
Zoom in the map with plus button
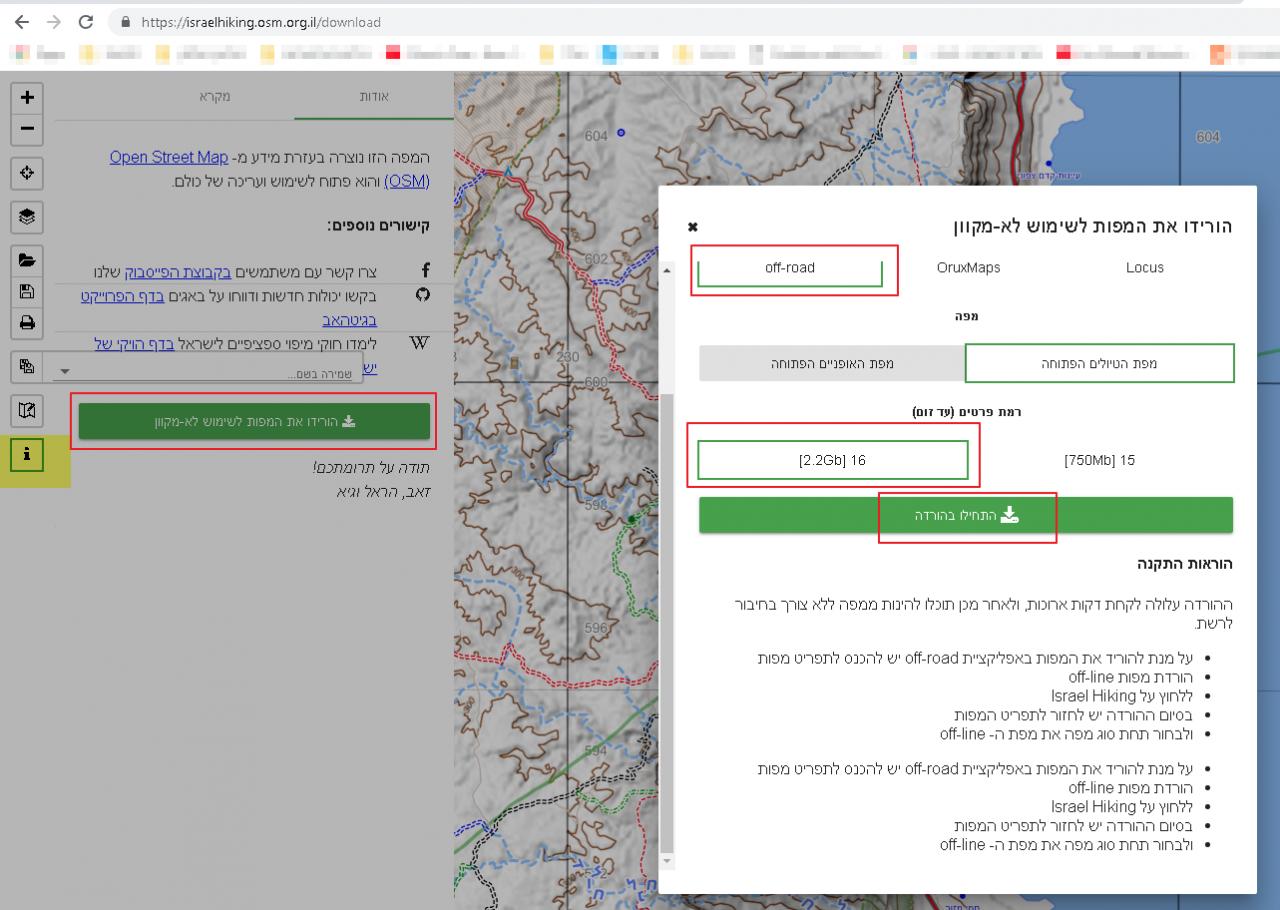(x=27, y=97)
